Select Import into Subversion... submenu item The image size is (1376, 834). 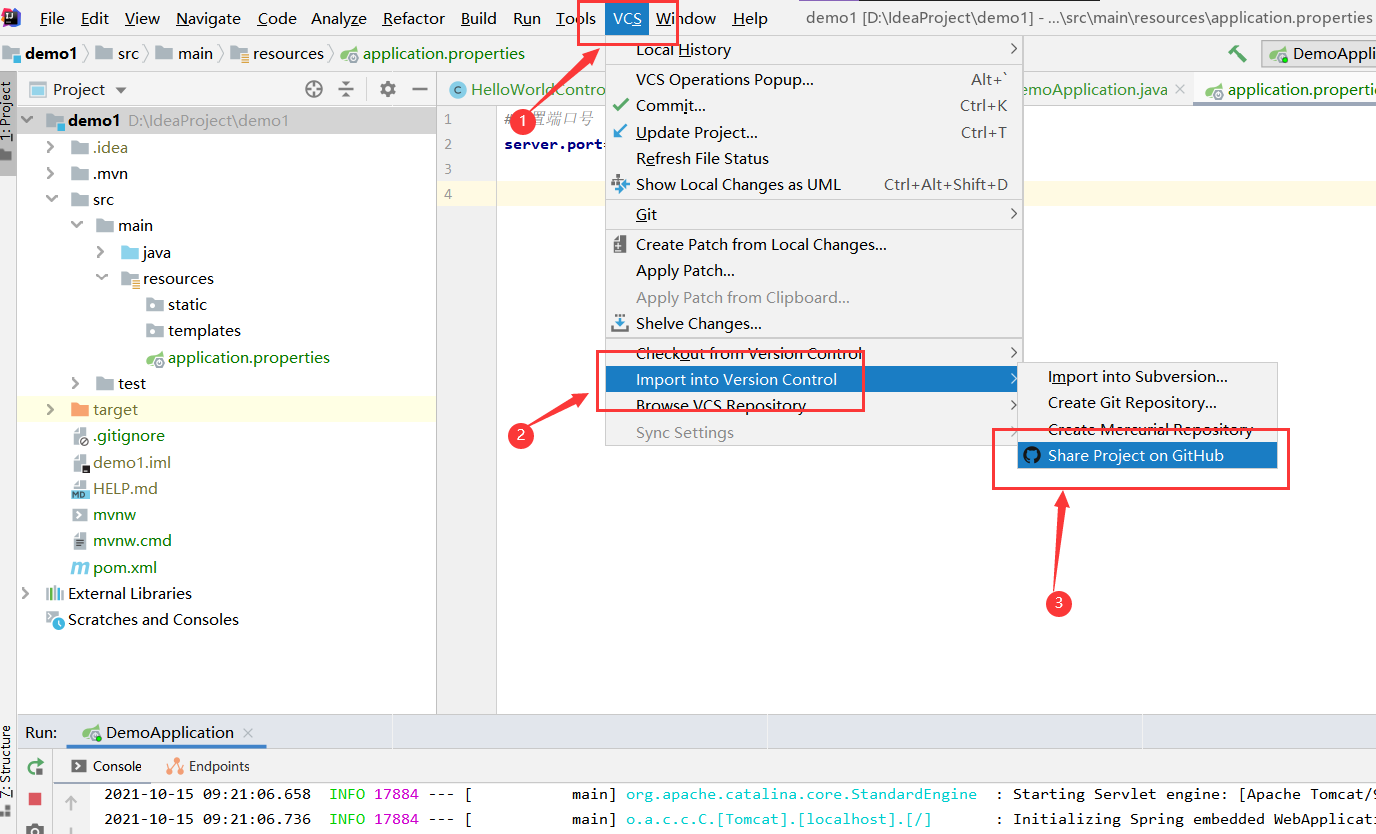(1148, 376)
